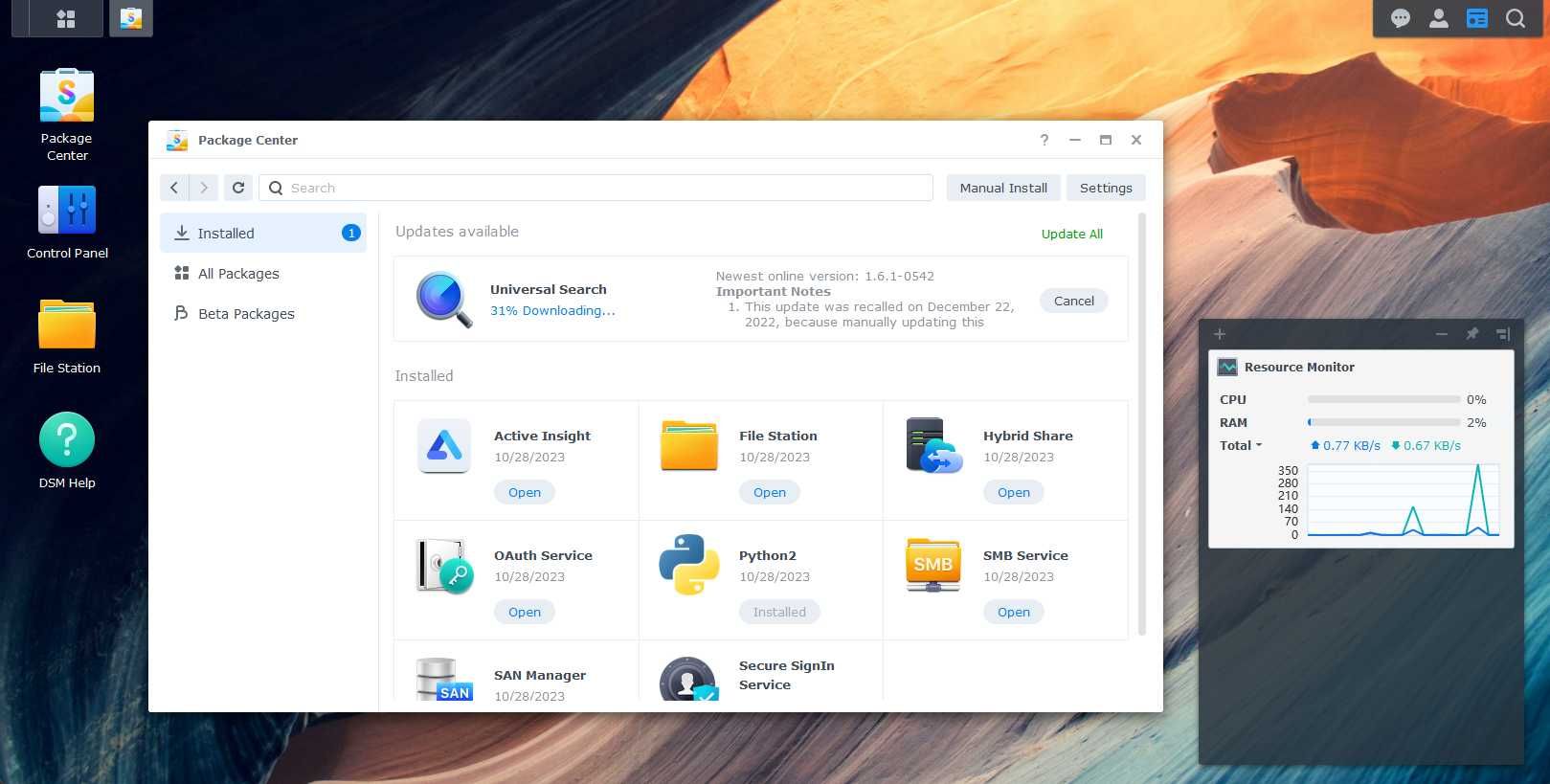The image size is (1550, 784).
Task: Open DSM Help desktop shortcut
Action: click(67, 451)
